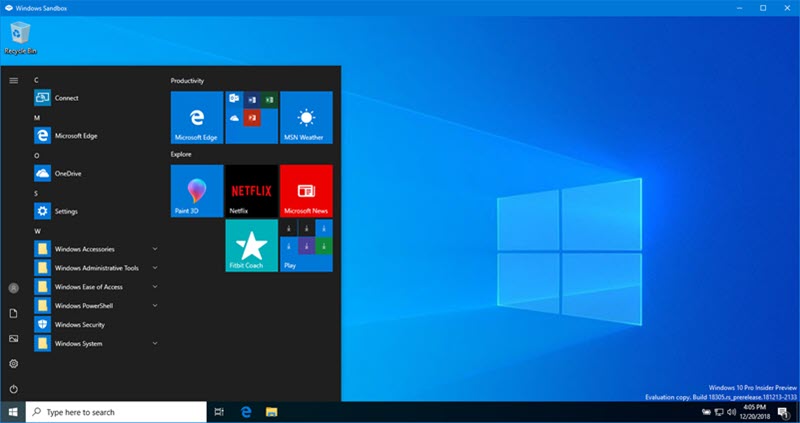This screenshot has height=423, width=800.
Task: Open the clock and date in taskbar
Action: pos(755,412)
